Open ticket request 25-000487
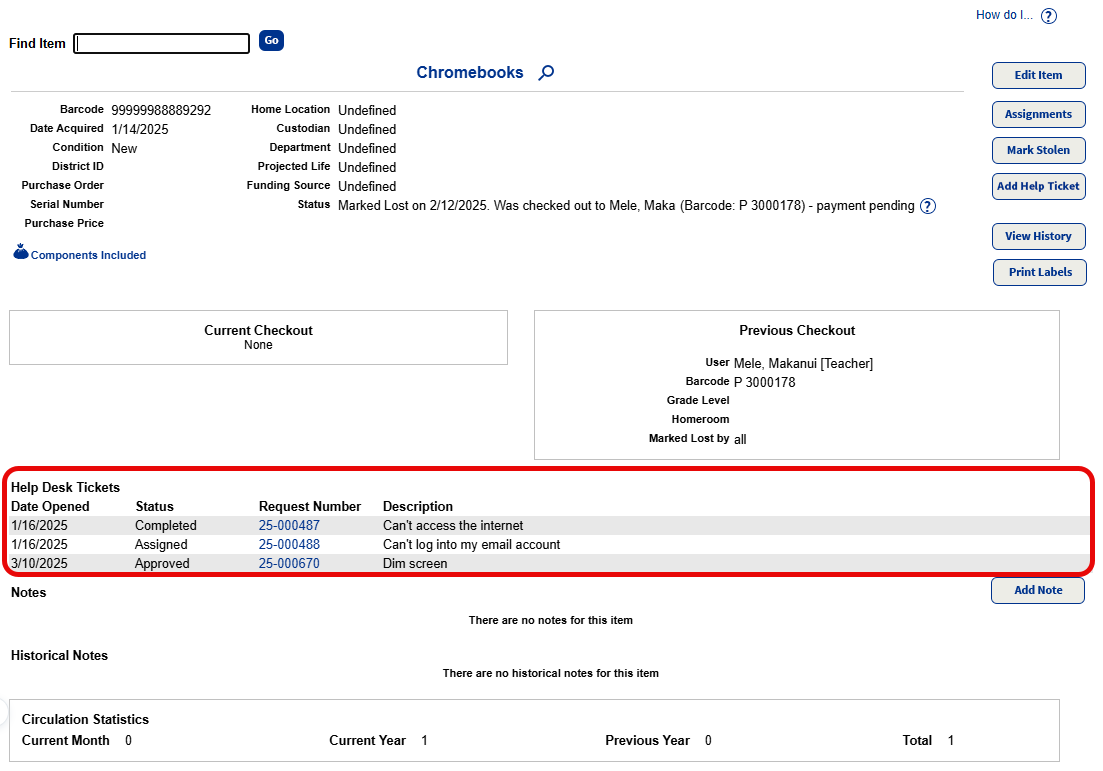 289,525
